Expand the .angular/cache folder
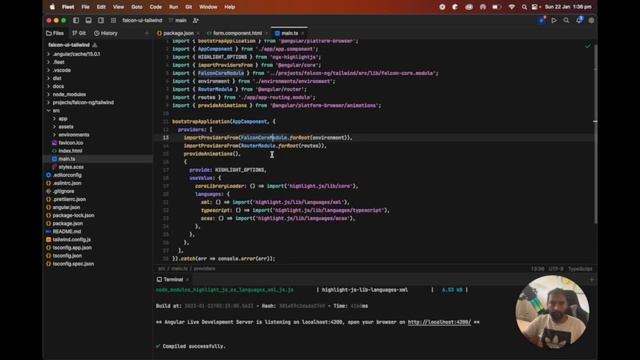 (x=49, y=54)
